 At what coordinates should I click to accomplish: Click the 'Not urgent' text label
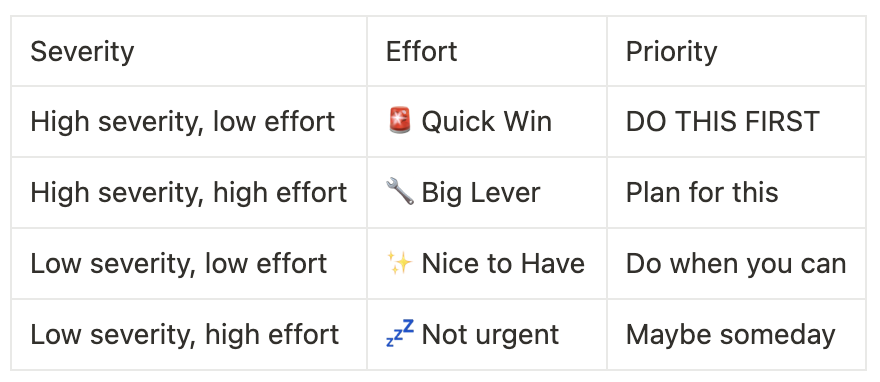pyautogui.click(x=490, y=335)
